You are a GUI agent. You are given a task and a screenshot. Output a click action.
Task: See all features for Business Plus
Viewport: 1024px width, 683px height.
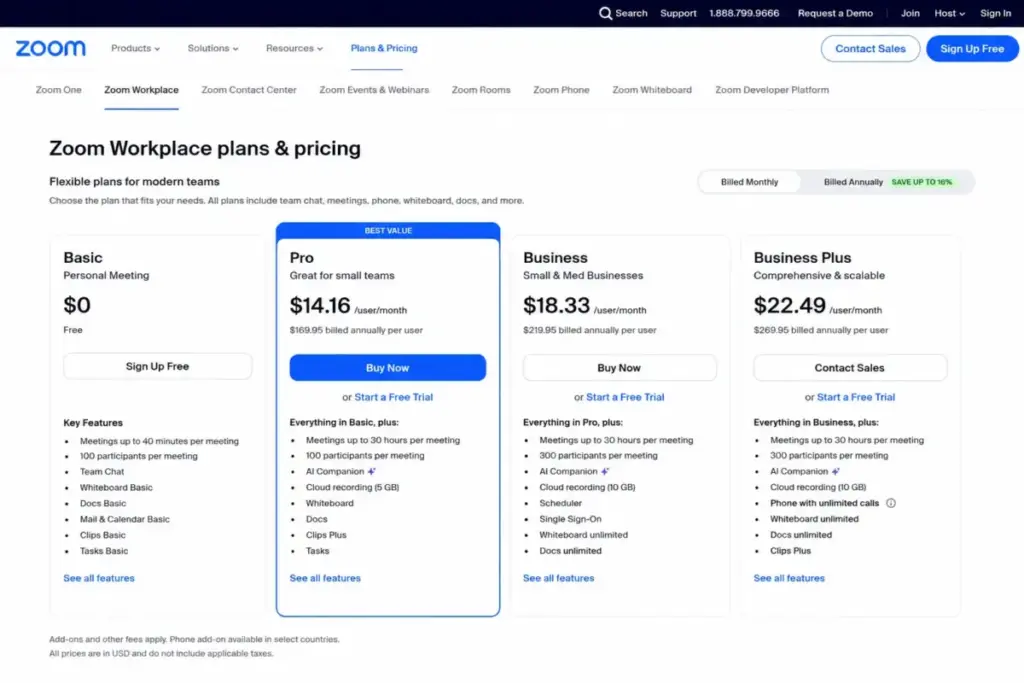789,578
